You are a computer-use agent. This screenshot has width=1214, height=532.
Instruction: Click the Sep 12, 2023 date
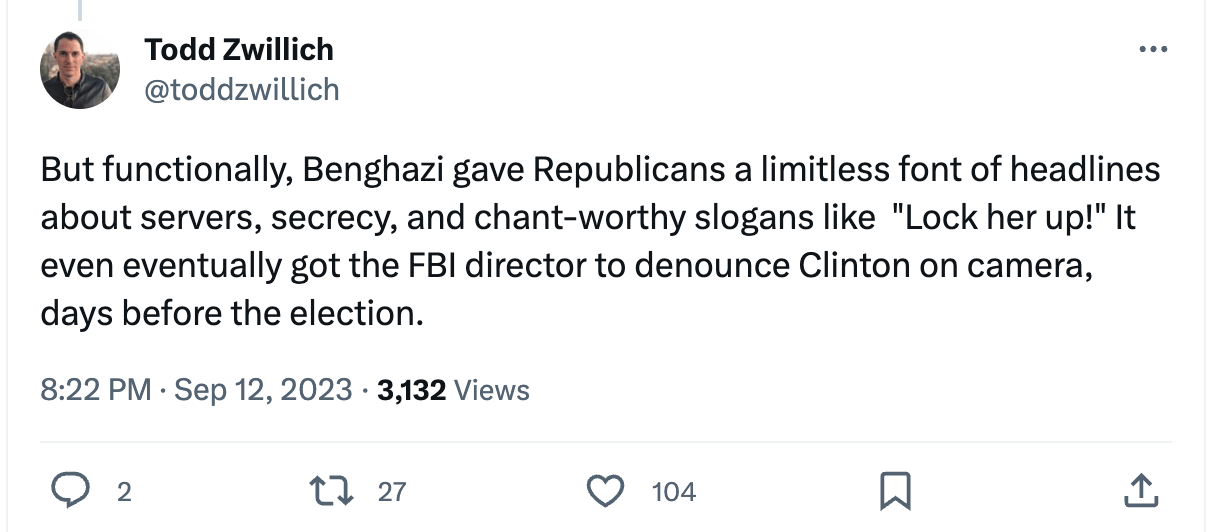click(263, 389)
